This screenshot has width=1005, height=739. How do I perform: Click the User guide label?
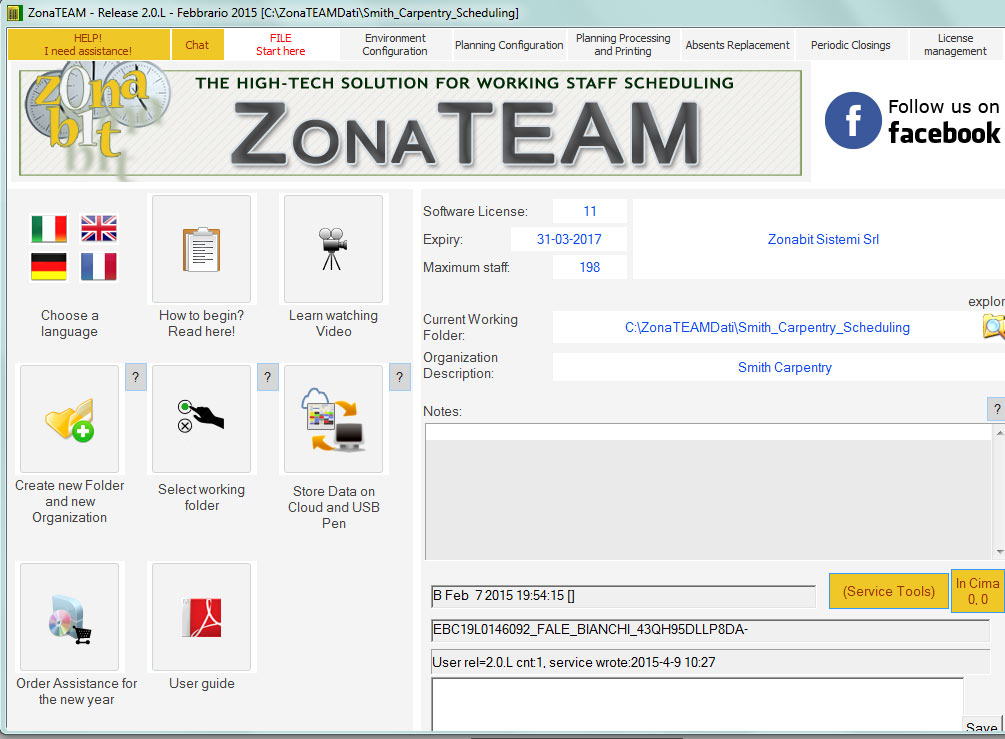201,683
